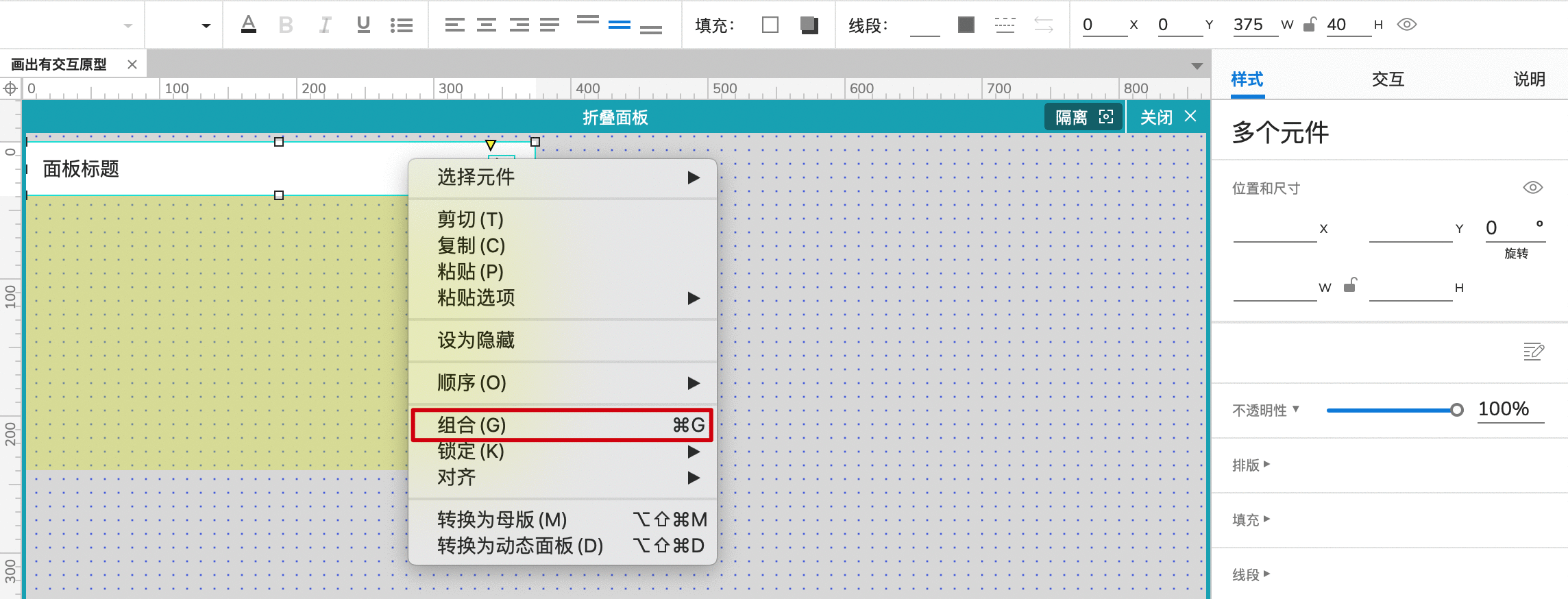Image resolution: width=1568 pixels, height=599 pixels.
Task: Click the opacity slider handle
Action: [1457, 410]
